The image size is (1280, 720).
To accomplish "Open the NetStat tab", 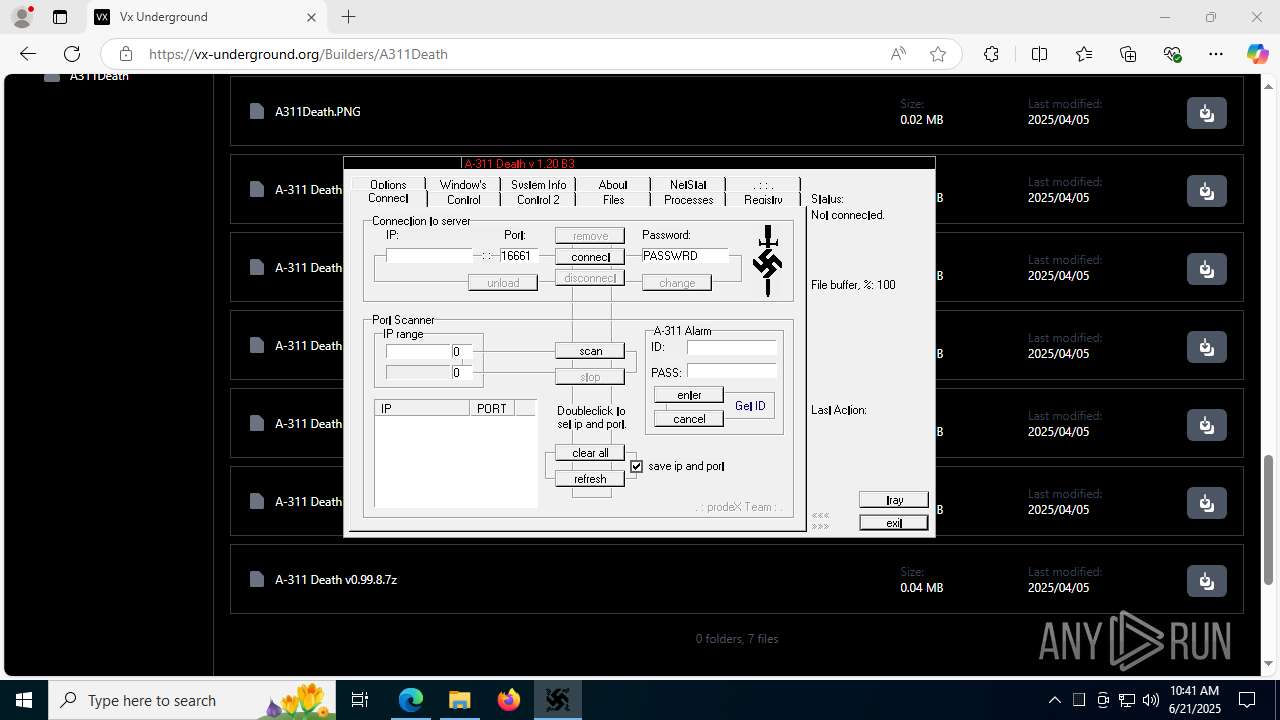I will pyautogui.click(x=688, y=184).
